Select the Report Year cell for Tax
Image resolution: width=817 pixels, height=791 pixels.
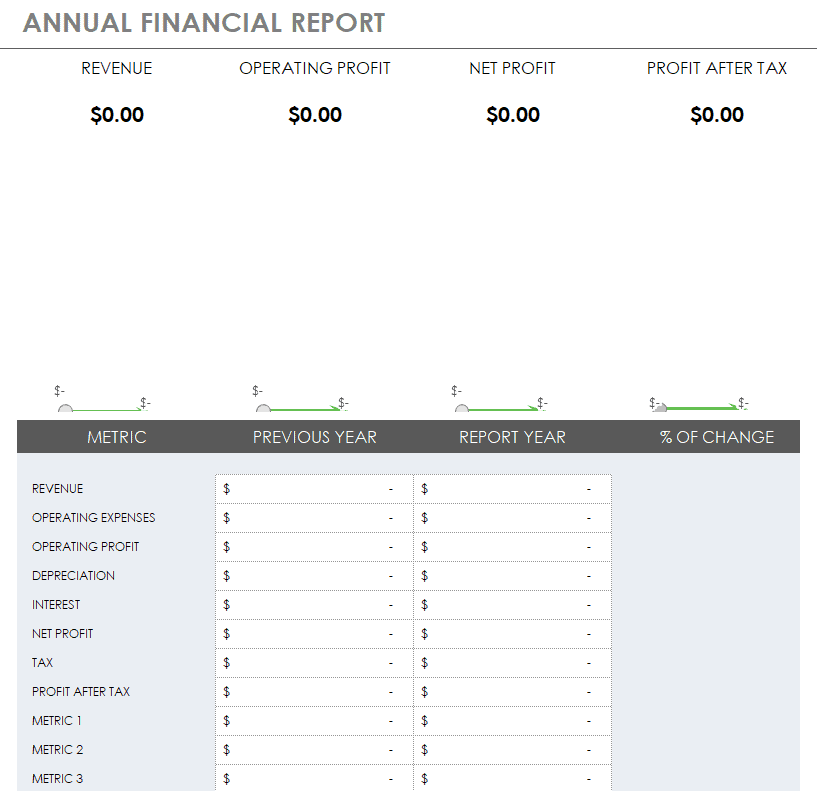[512, 663]
